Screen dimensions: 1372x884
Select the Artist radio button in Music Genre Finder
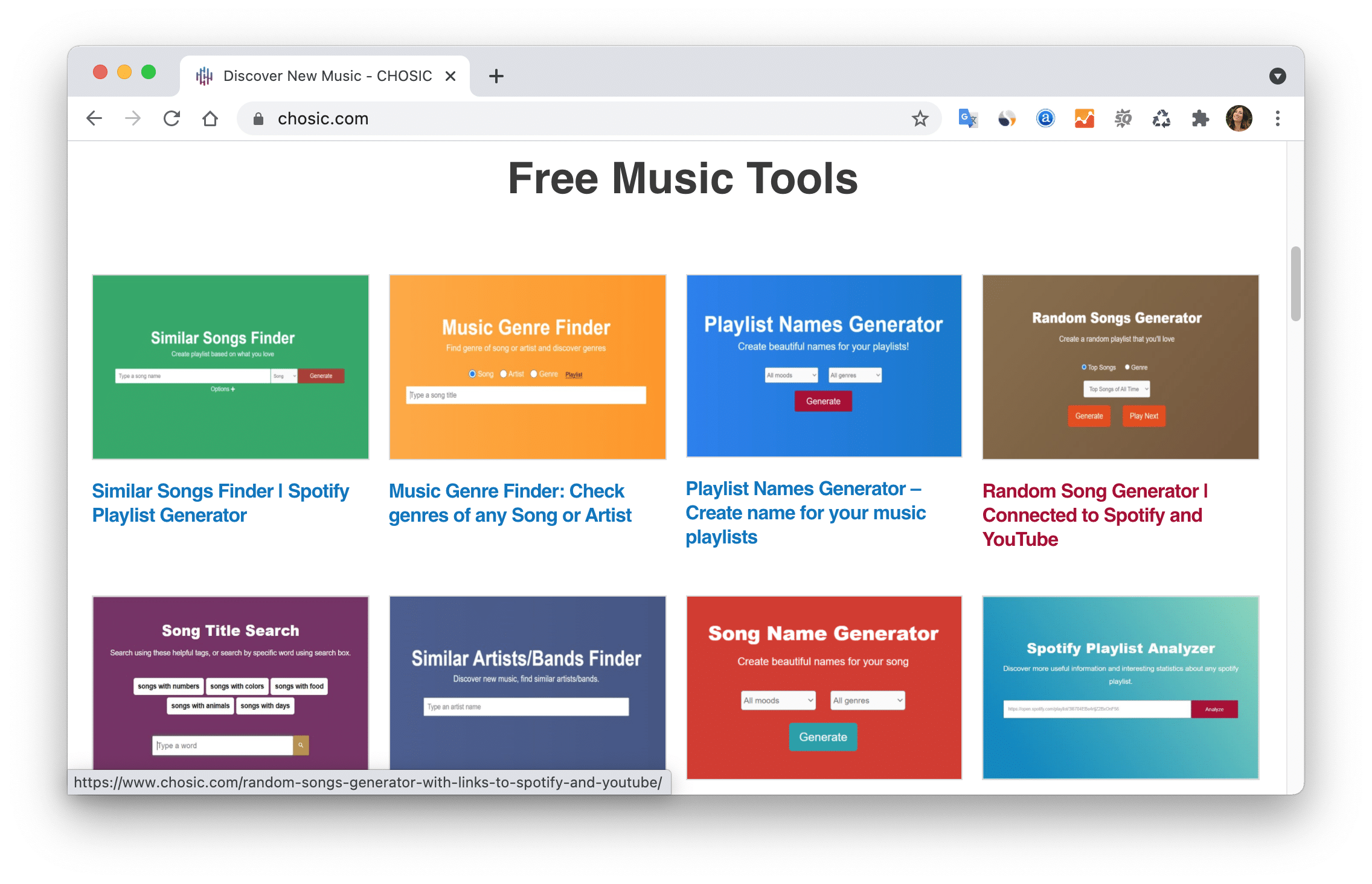[x=504, y=373]
